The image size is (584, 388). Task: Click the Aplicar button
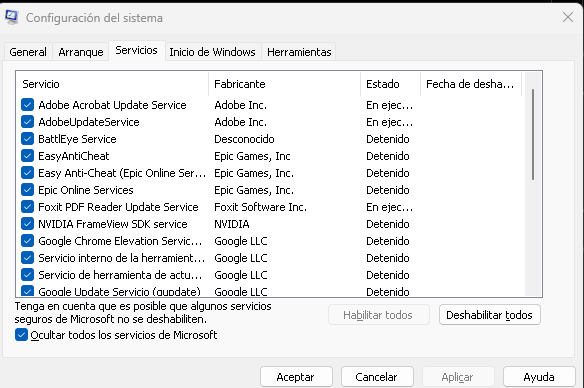pyautogui.click(x=458, y=377)
